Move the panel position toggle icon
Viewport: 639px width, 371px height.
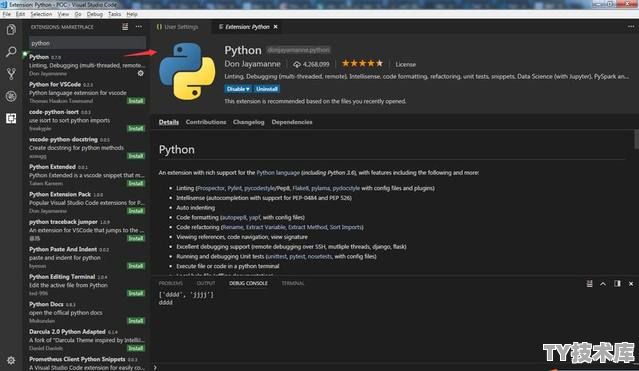[x=617, y=284]
